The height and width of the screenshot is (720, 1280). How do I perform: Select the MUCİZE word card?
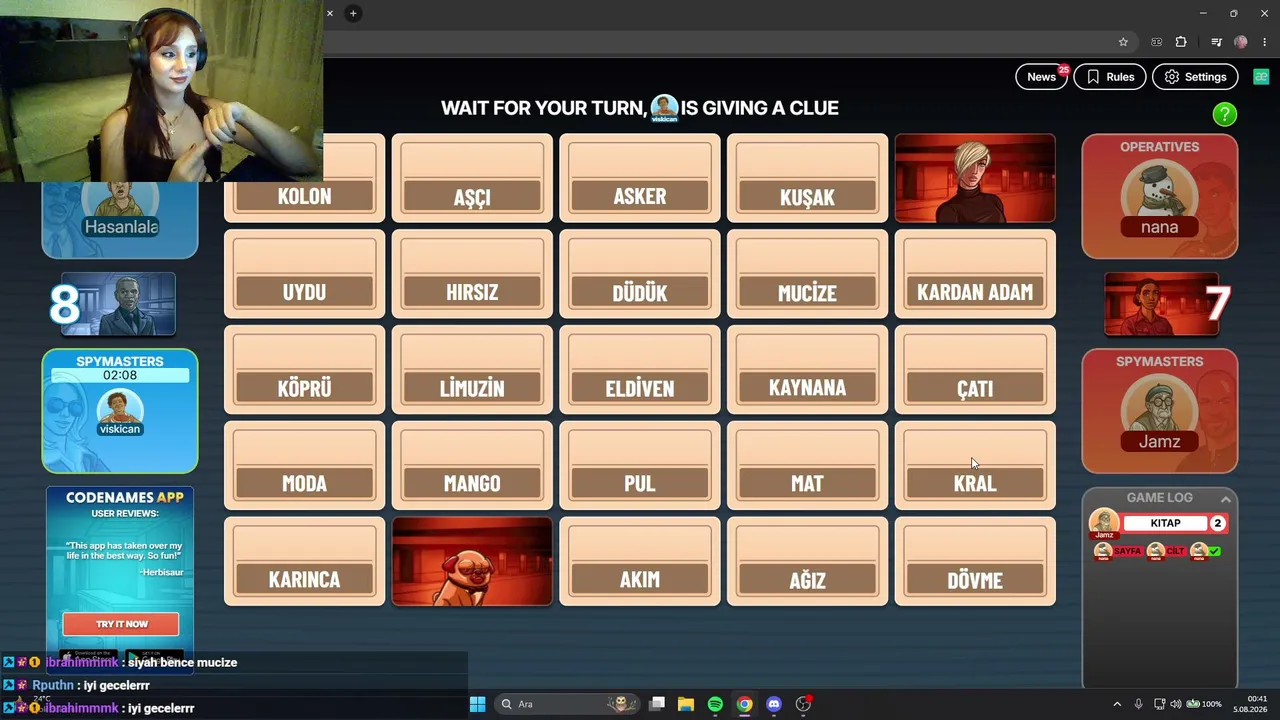tap(807, 274)
